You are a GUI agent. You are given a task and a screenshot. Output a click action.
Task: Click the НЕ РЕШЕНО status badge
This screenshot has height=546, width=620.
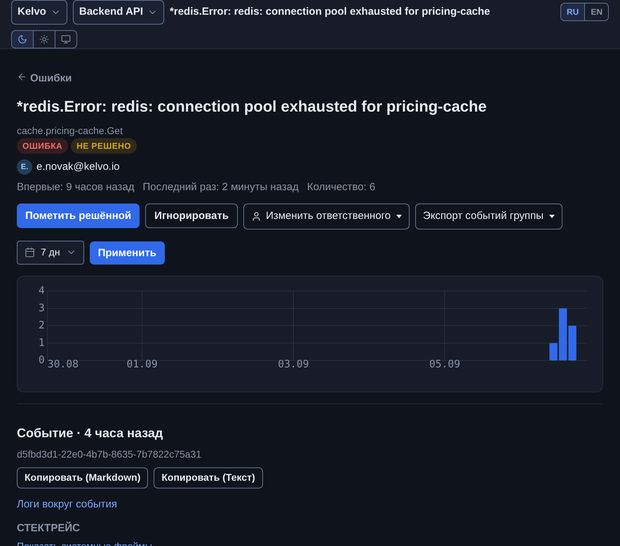pos(104,146)
